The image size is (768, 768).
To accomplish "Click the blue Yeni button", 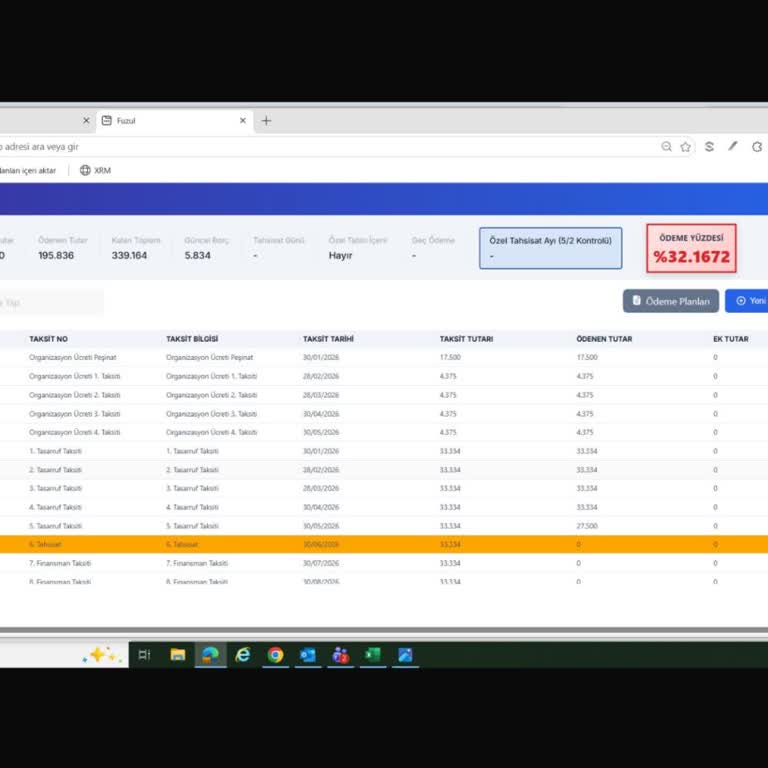I will [x=747, y=301].
